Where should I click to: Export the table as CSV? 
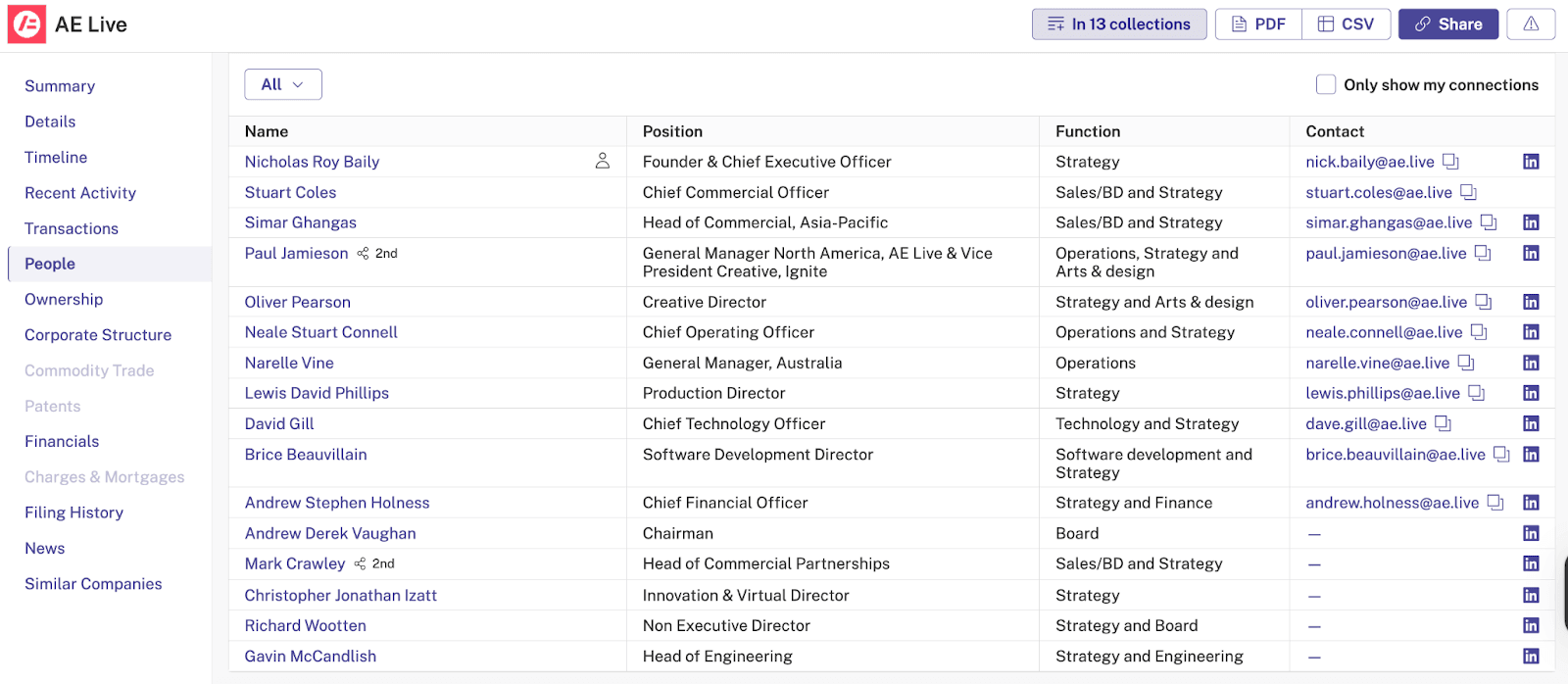1347,24
